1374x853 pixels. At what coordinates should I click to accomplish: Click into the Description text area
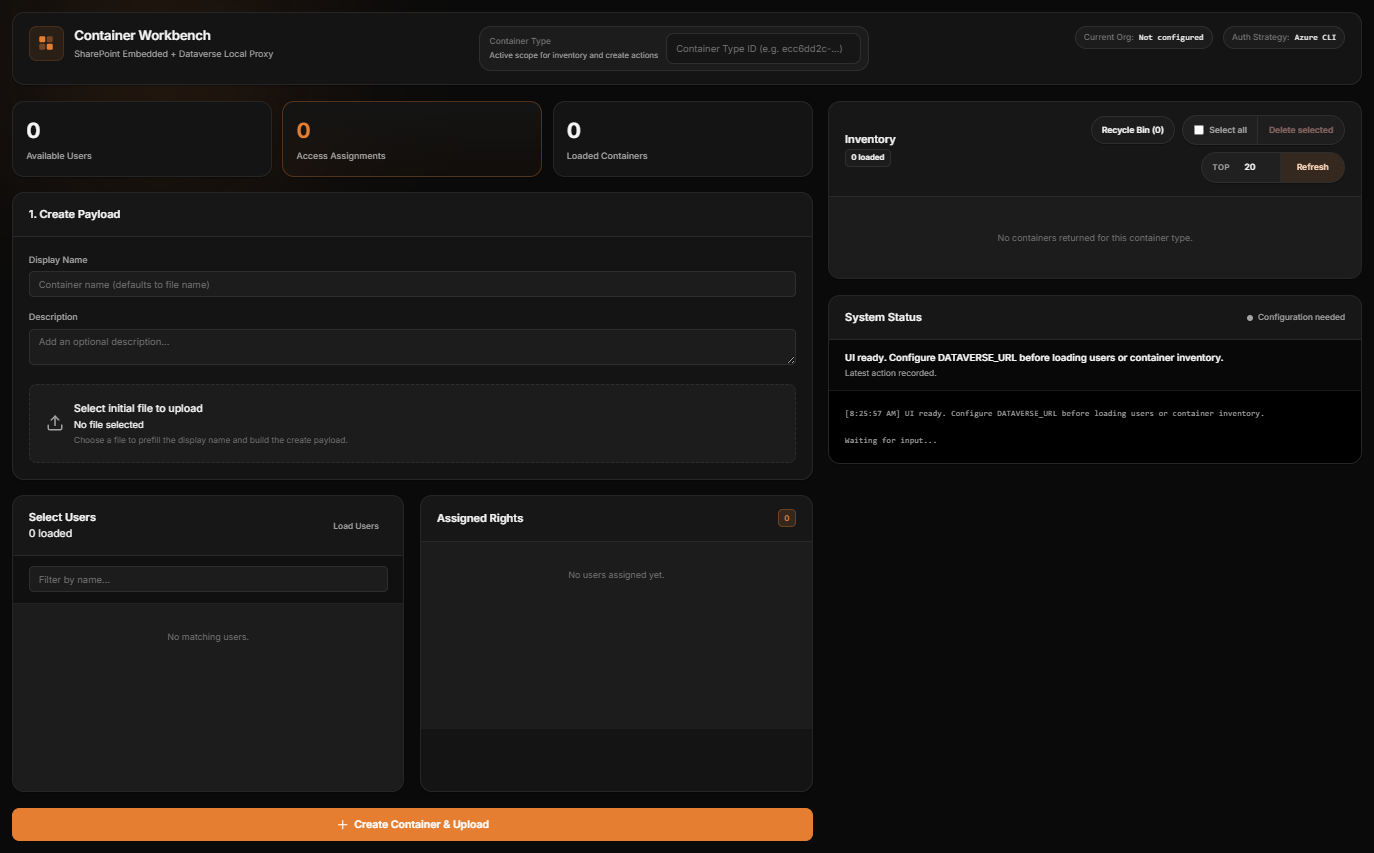412,346
